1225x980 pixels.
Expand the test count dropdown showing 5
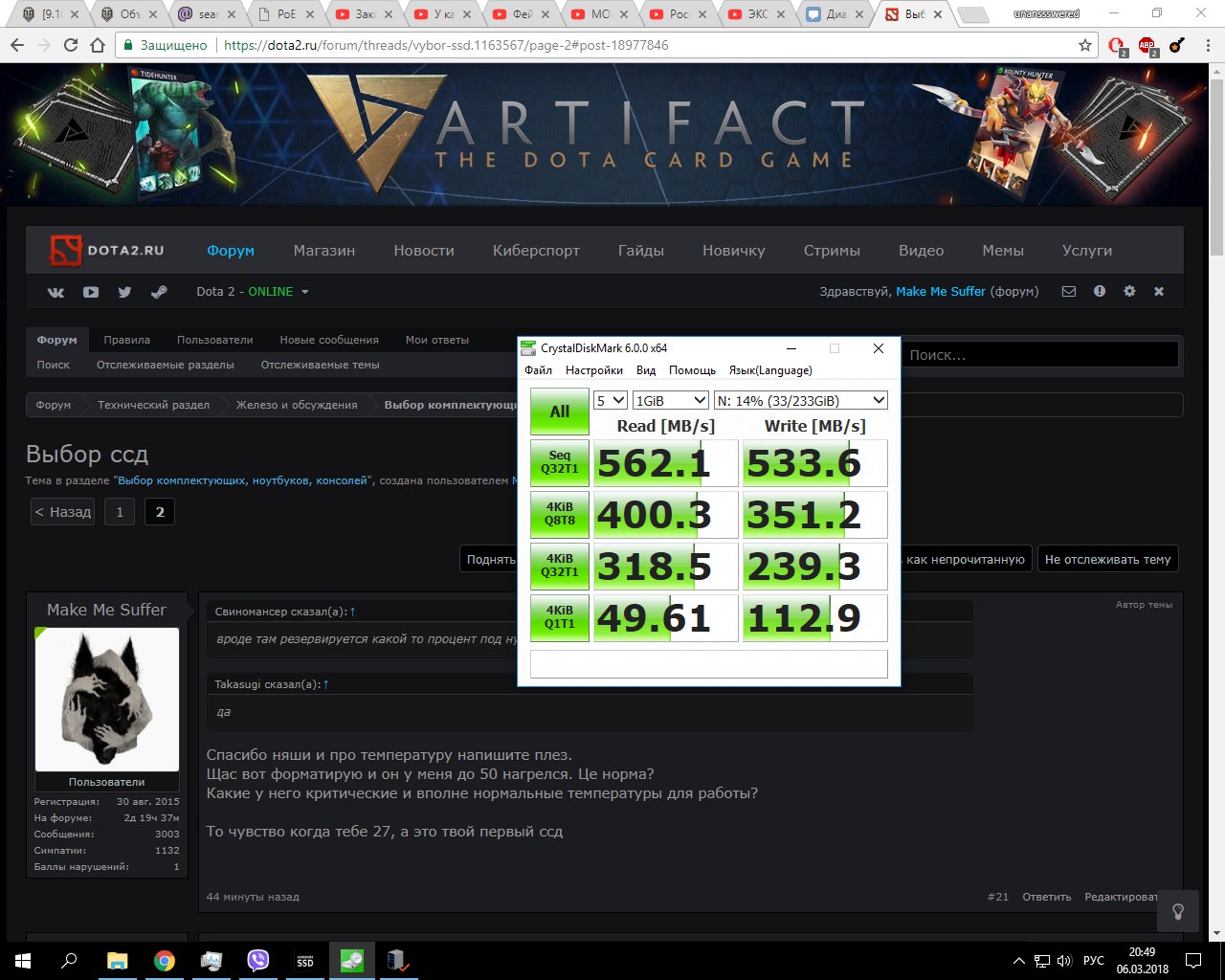(x=610, y=400)
